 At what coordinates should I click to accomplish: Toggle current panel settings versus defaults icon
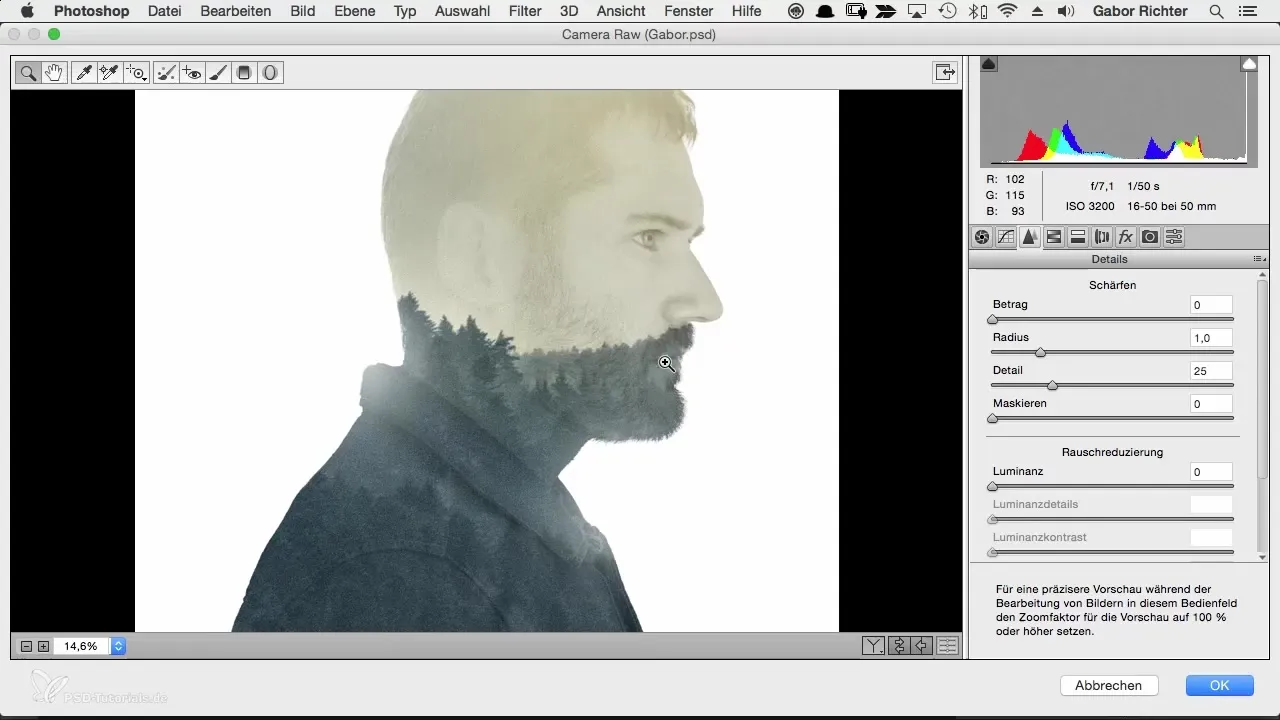[947, 646]
